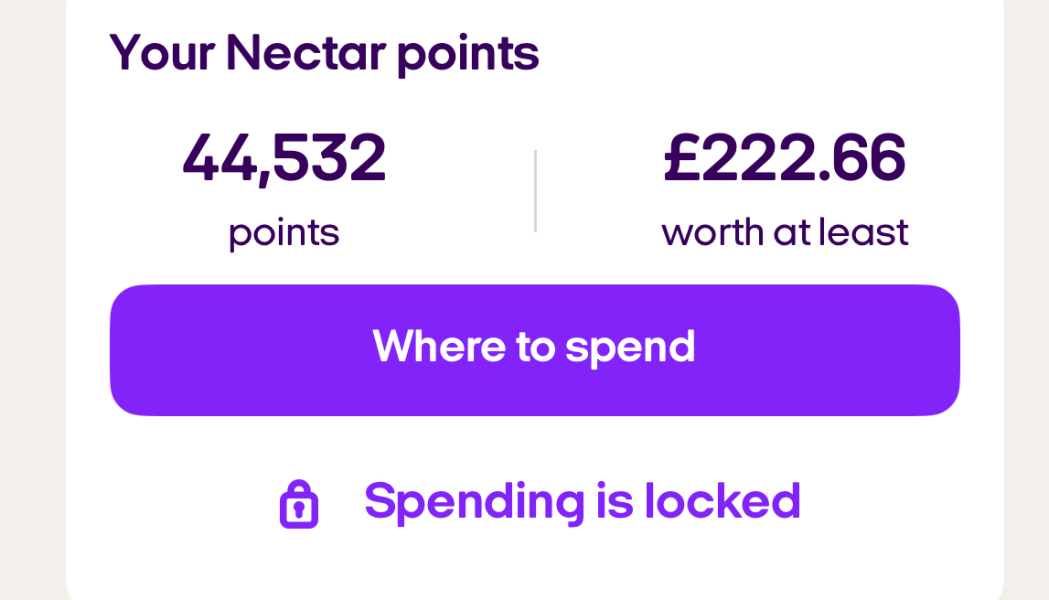This screenshot has height=600, width=1049.
Task: Click the word "Nectar" in the heading
Action: 304,53
